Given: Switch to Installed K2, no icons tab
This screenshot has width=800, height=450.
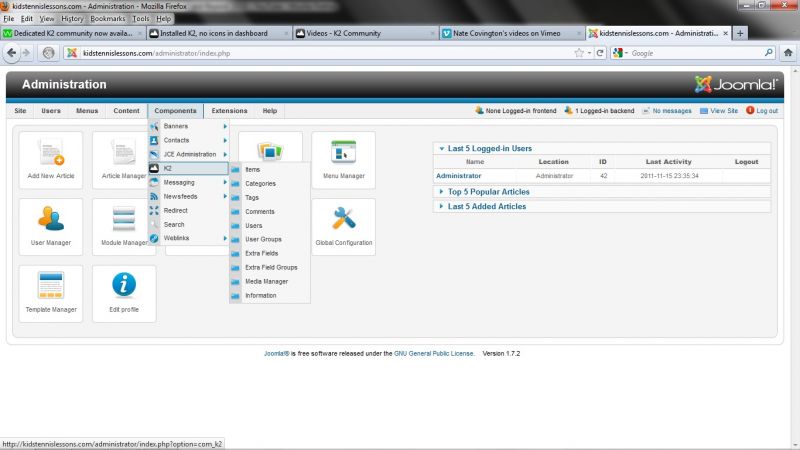Looking at the screenshot, I should click(219, 33).
